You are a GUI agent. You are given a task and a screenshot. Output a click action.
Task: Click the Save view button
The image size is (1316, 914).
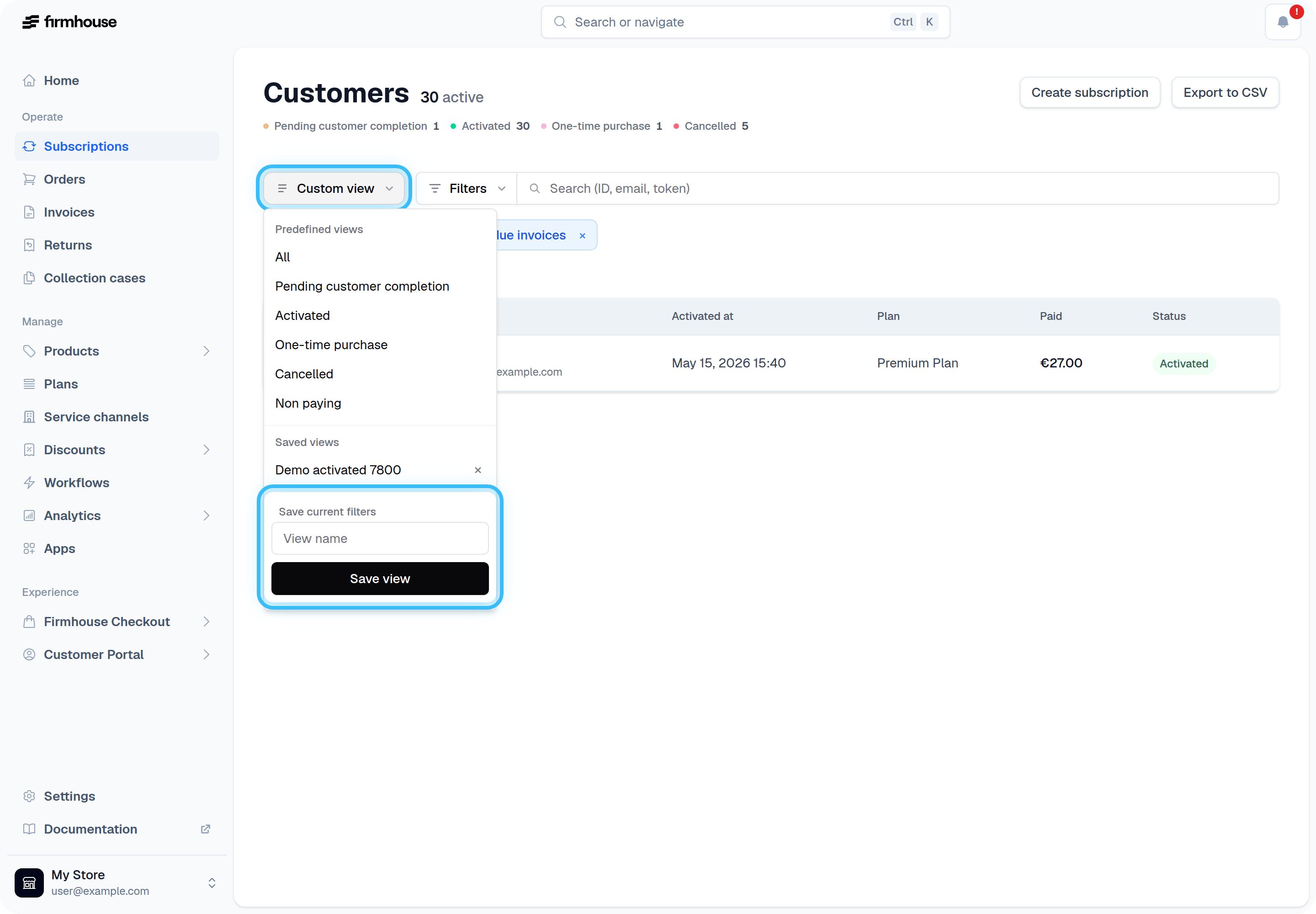pyautogui.click(x=380, y=579)
